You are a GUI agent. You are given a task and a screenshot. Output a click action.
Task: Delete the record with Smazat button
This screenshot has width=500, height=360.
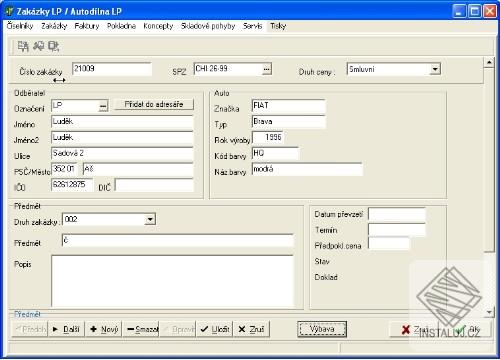(141, 329)
